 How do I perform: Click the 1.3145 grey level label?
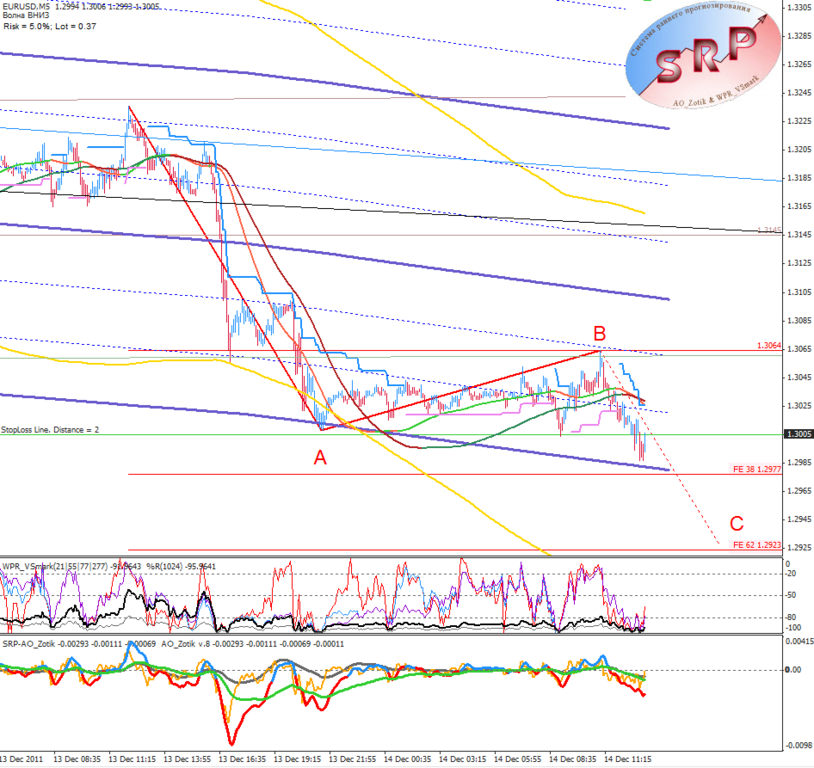(769, 230)
